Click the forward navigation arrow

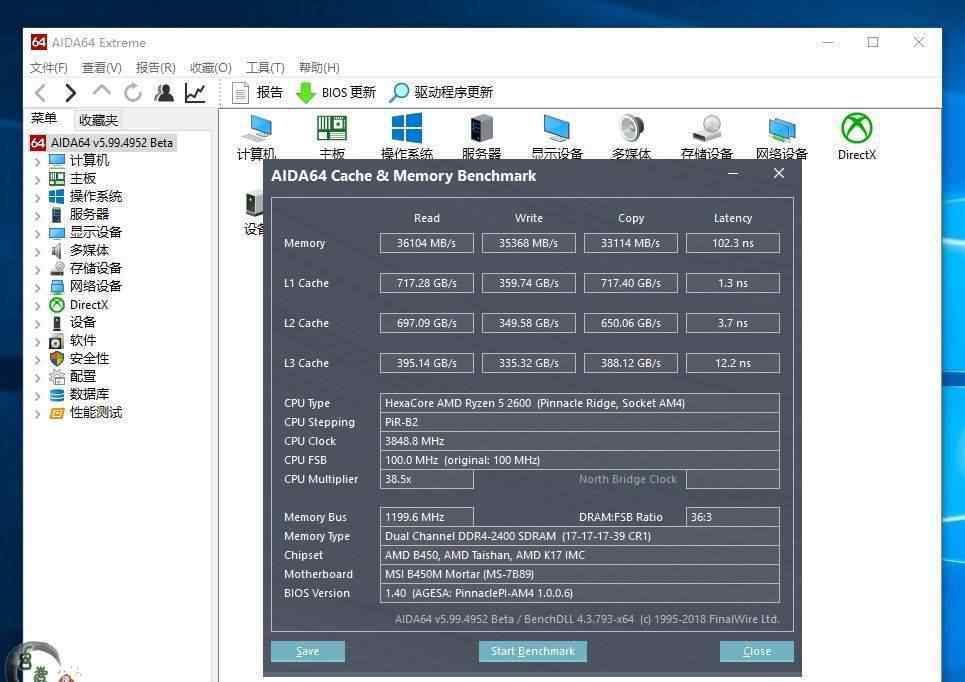(x=70, y=93)
